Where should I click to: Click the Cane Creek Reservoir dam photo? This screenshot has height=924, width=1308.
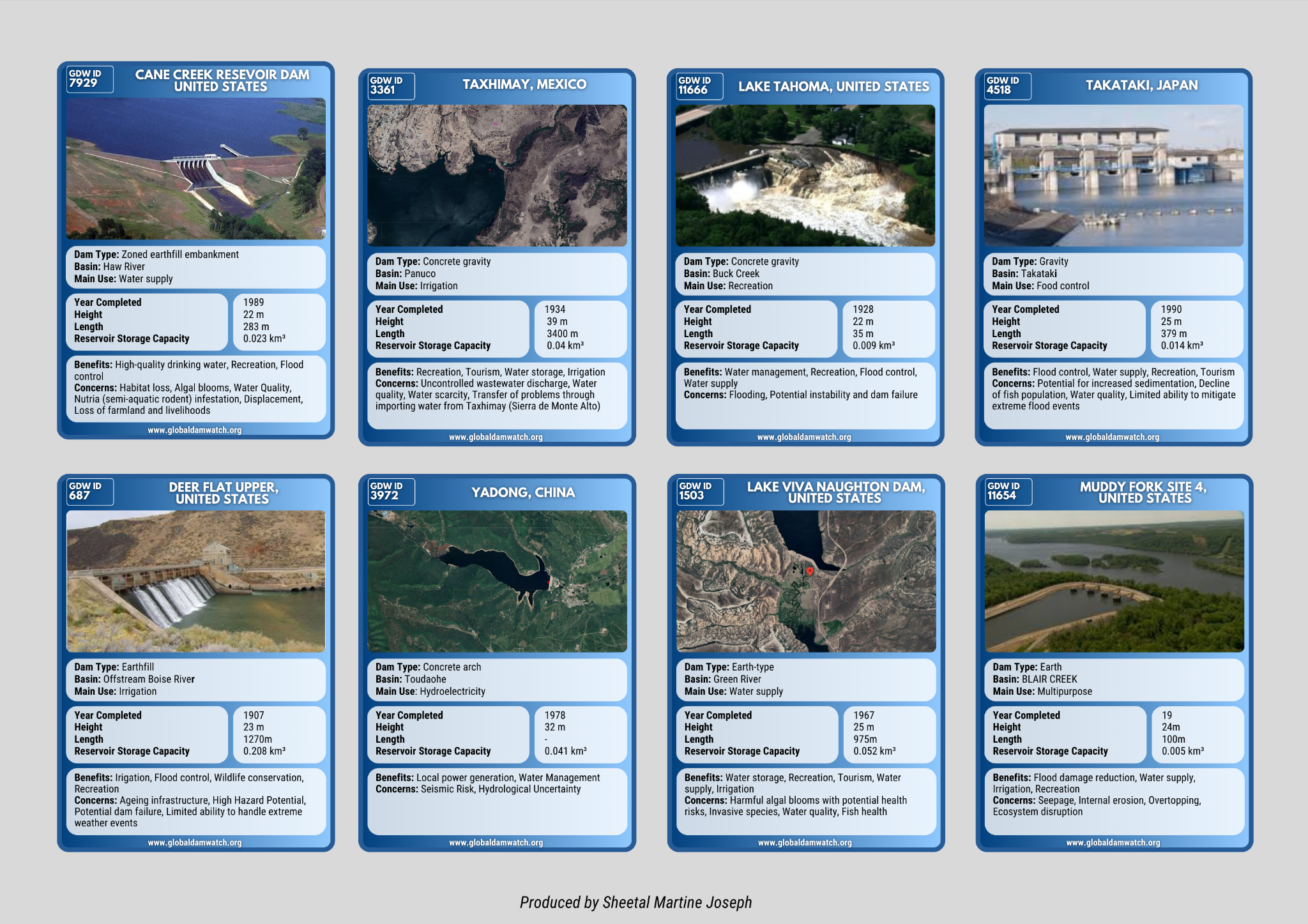coord(195,169)
